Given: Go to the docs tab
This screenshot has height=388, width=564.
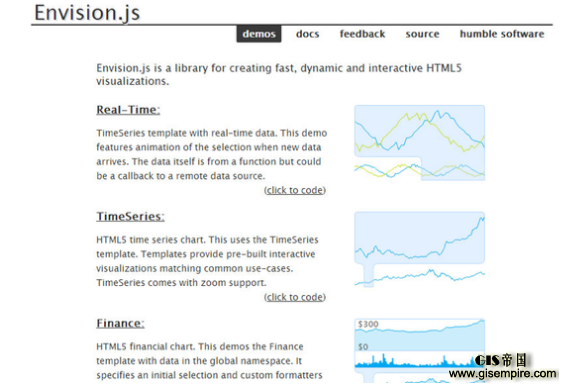Looking at the screenshot, I should point(308,34).
